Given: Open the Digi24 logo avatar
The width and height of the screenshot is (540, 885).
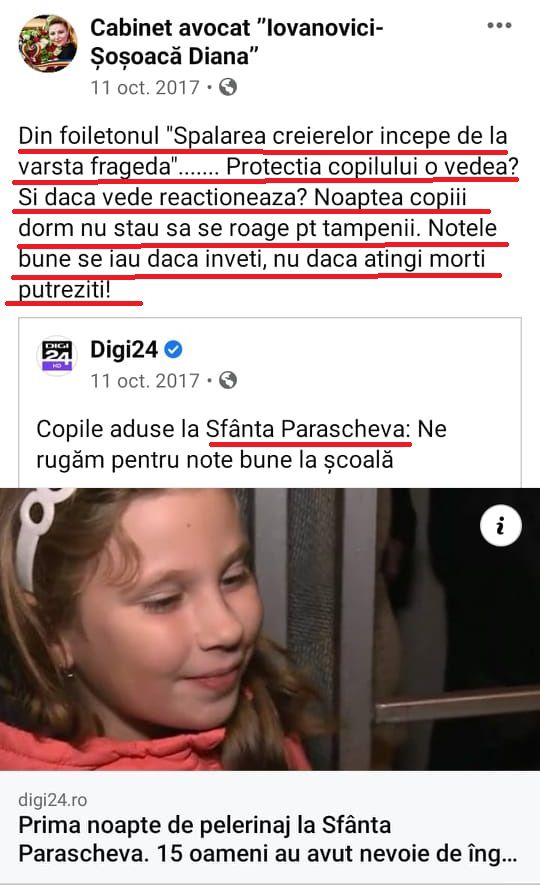Looking at the screenshot, I should point(57,356).
